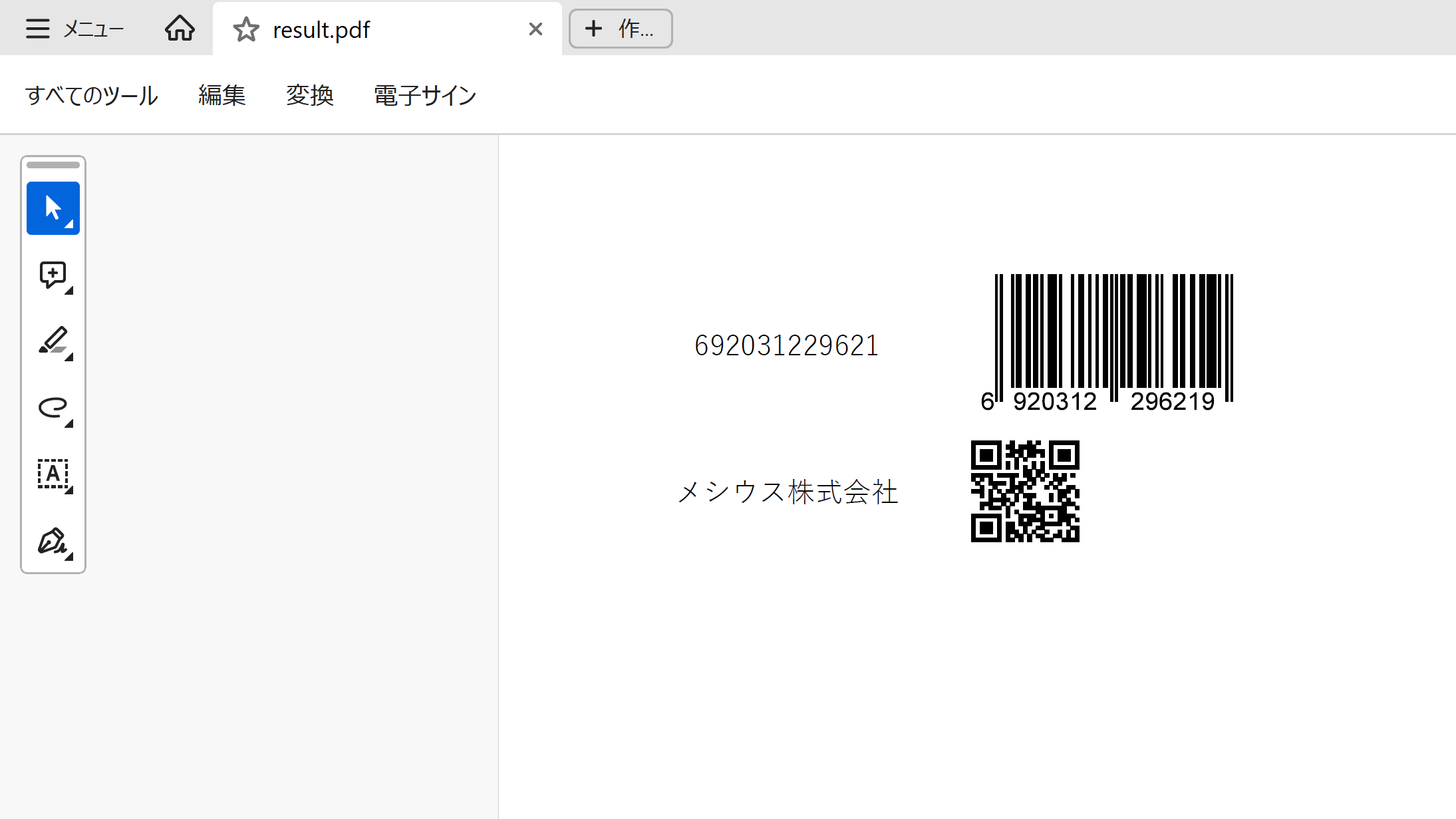Open the 電子サイン menu
Screen dimensions: 1456x819
(x=424, y=95)
